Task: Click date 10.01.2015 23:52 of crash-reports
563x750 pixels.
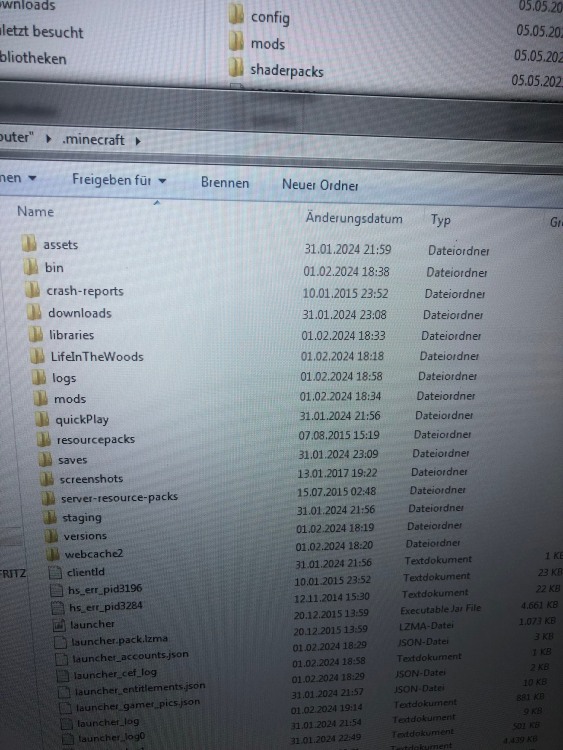Action: click(x=345, y=293)
